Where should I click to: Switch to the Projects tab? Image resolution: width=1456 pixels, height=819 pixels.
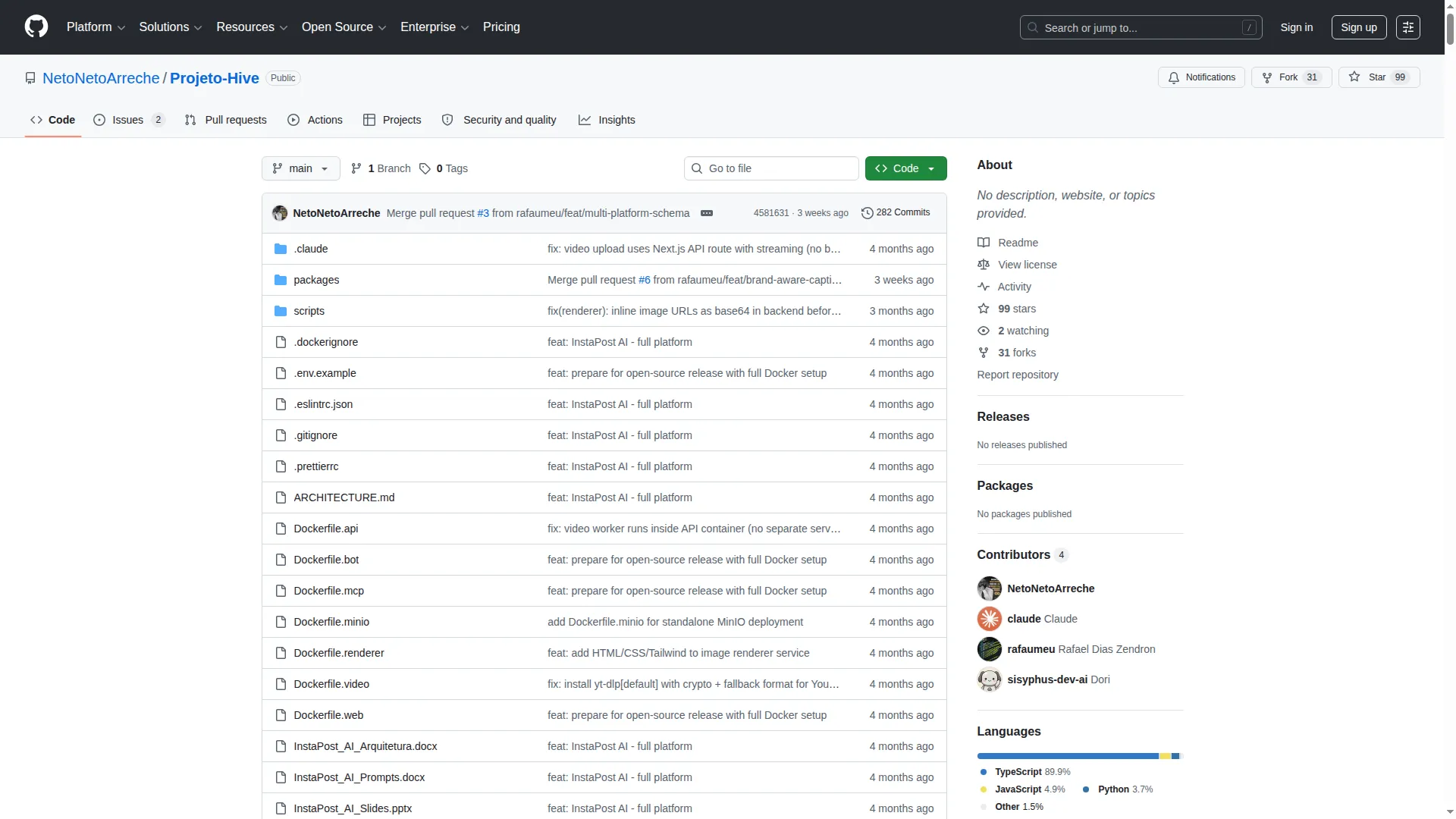(392, 120)
